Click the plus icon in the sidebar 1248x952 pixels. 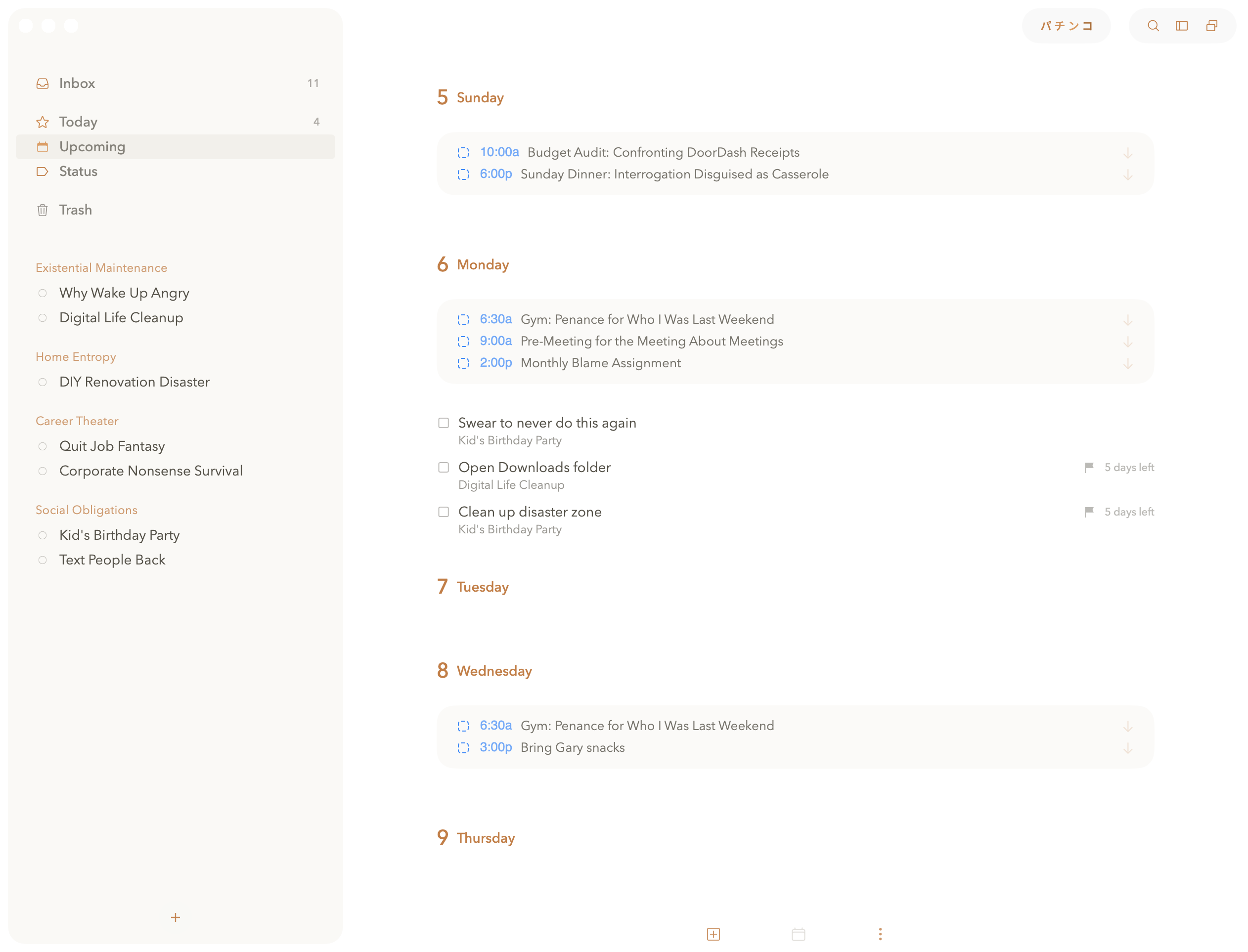(x=175, y=917)
